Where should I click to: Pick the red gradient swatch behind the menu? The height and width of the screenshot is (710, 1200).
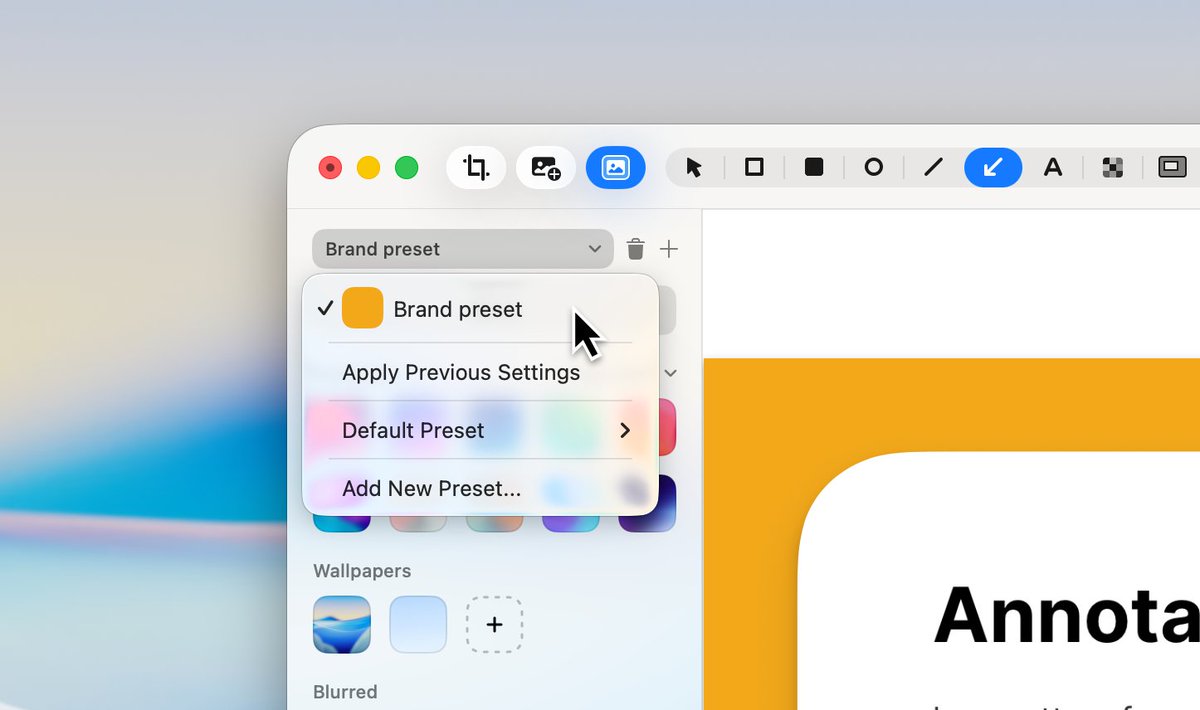(x=667, y=427)
